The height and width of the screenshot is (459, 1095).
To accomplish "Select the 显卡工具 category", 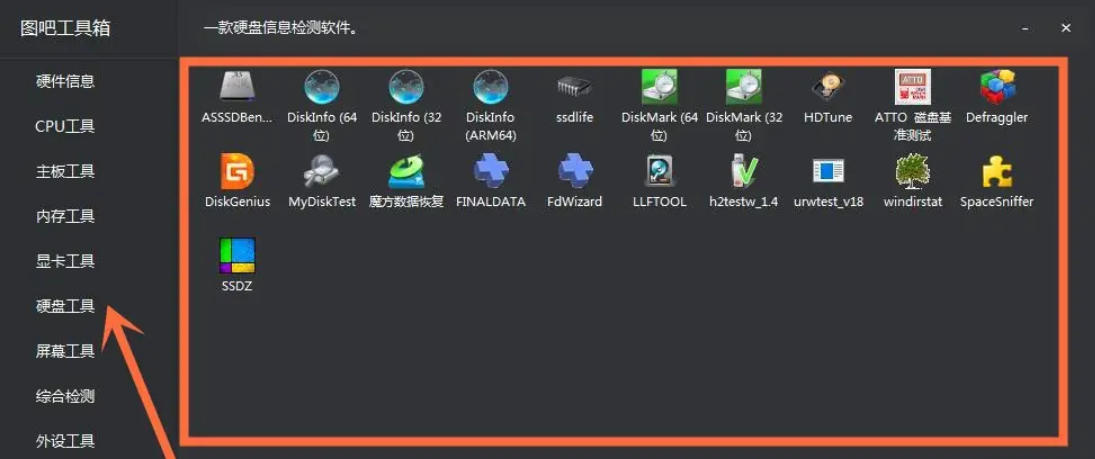I will [x=65, y=261].
